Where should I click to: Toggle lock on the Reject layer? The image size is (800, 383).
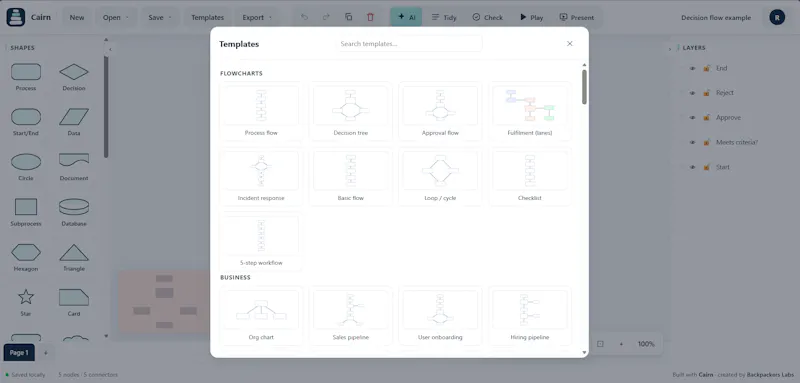[x=707, y=93]
